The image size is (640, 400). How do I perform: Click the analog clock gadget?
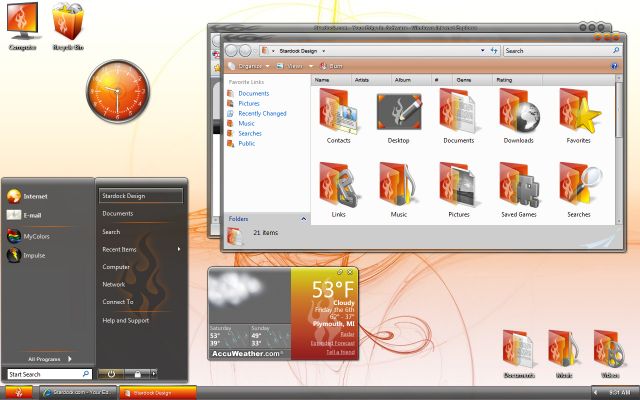click(x=118, y=91)
